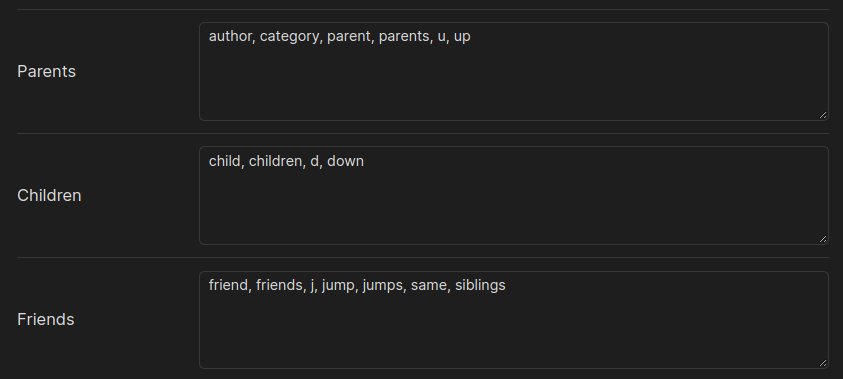Click the Parents setting label
843x379 pixels.
pyautogui.click(x=46, y=71)
